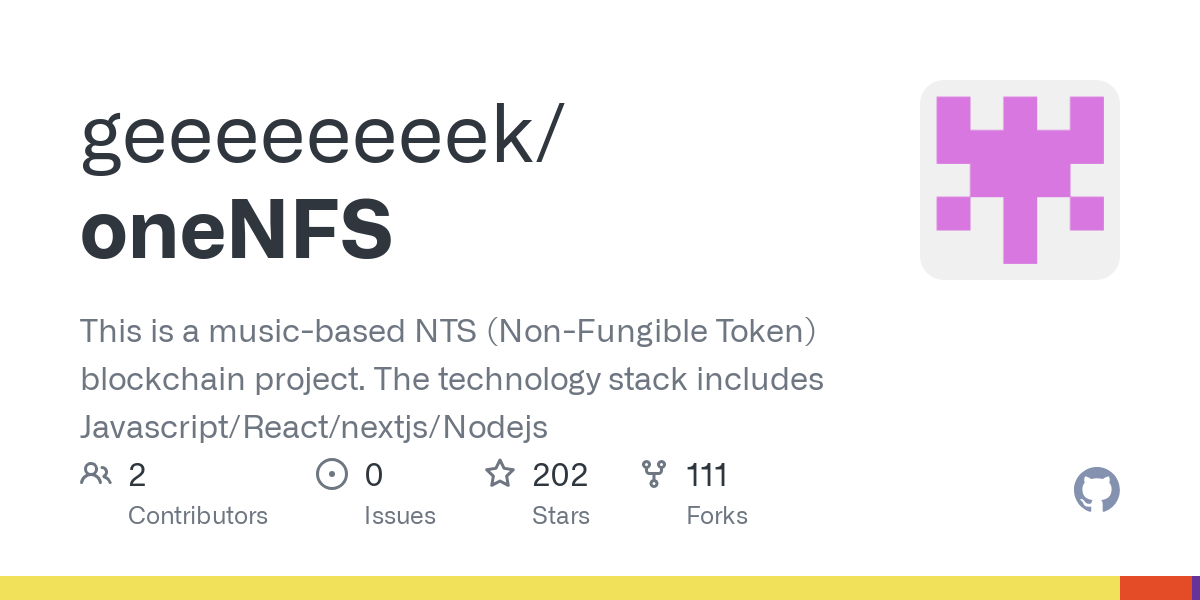Open the oneNFS repository title
The height and width of the screenshot is (600, 1200).
click(x=236, y=230)
